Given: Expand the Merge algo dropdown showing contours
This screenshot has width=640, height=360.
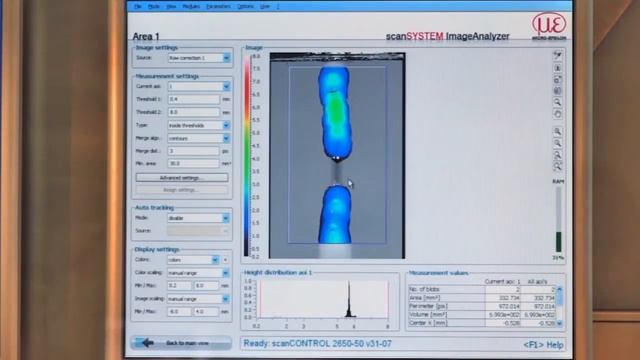Looking at the screenshot, I should click(x=227, y=138).
